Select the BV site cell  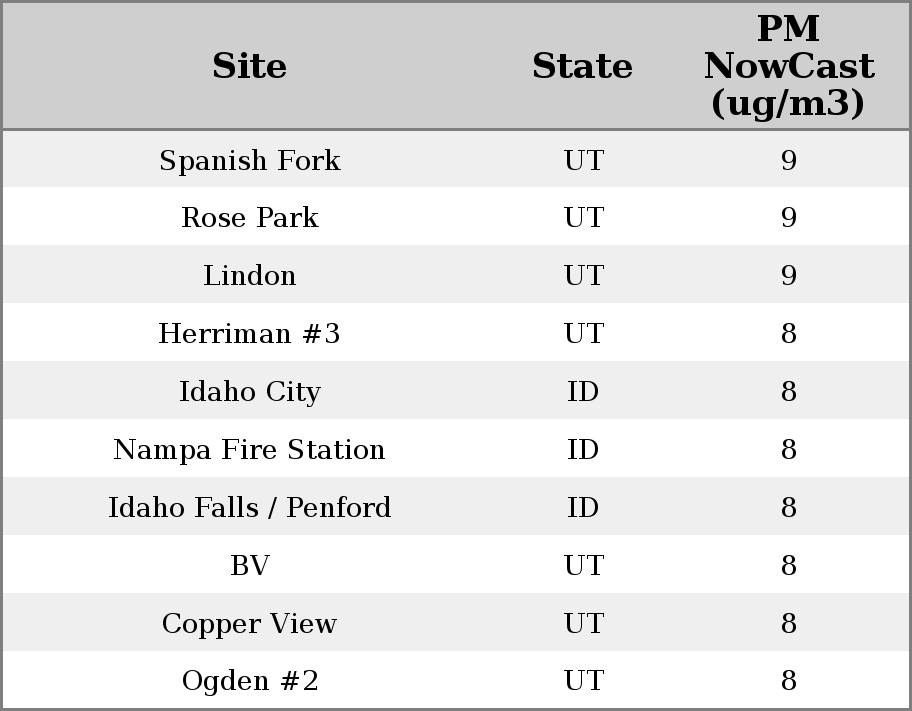point(249,566)
